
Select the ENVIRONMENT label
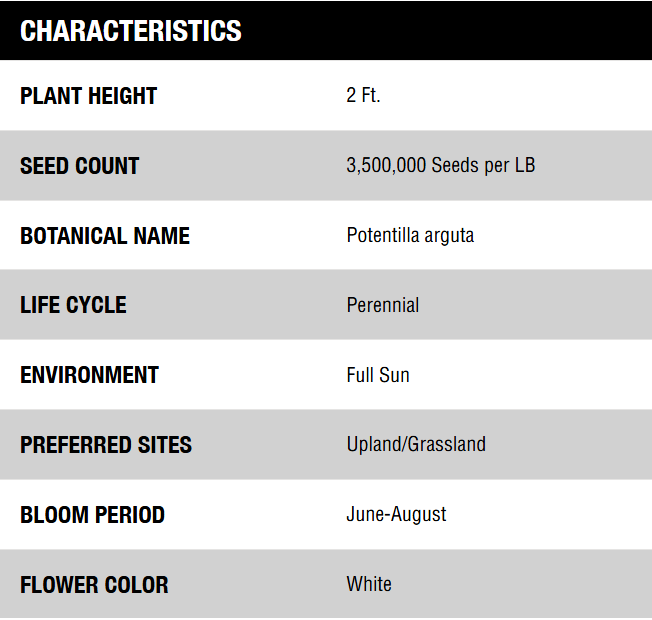[89, 375]
